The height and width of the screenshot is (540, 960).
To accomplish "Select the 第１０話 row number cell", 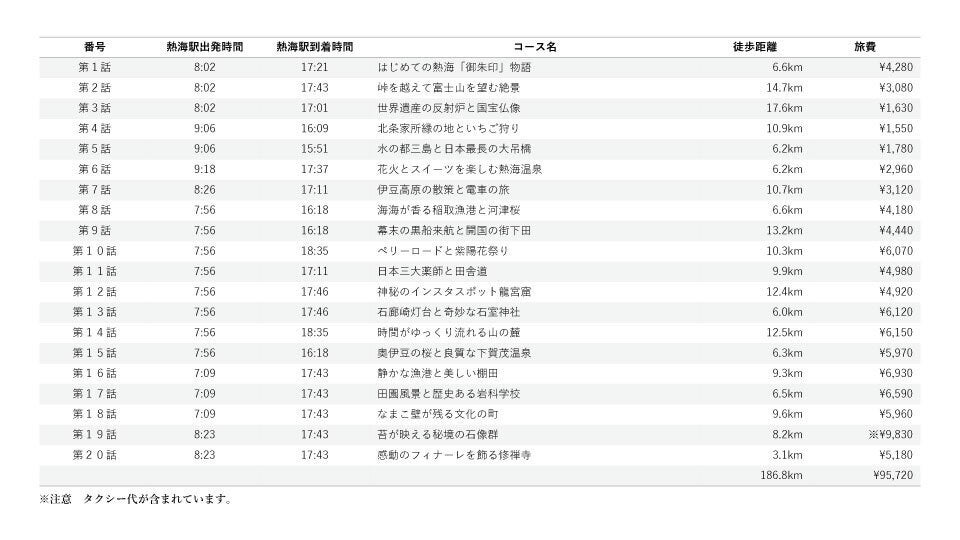I will click(x=94, y=251).
